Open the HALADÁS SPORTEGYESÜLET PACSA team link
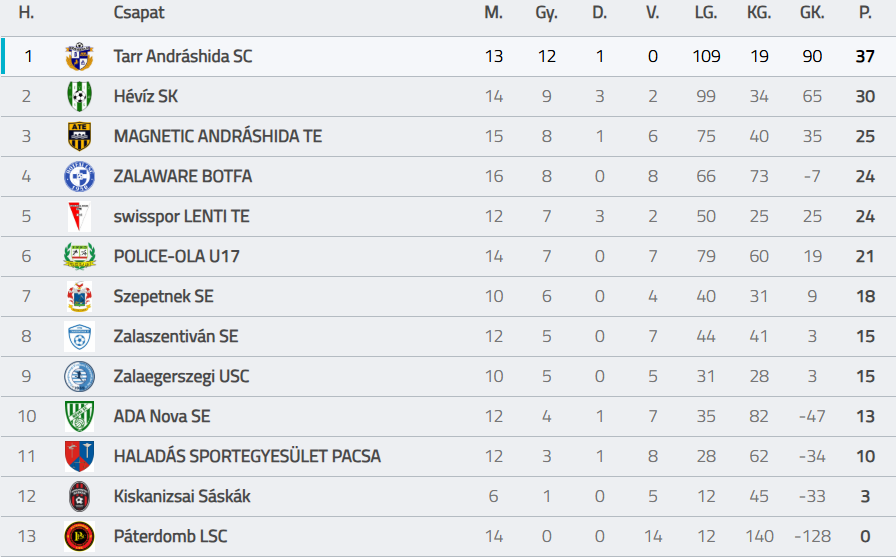This screenshot has width=896, height=557. pyautogui.click(x=247, y=457)
